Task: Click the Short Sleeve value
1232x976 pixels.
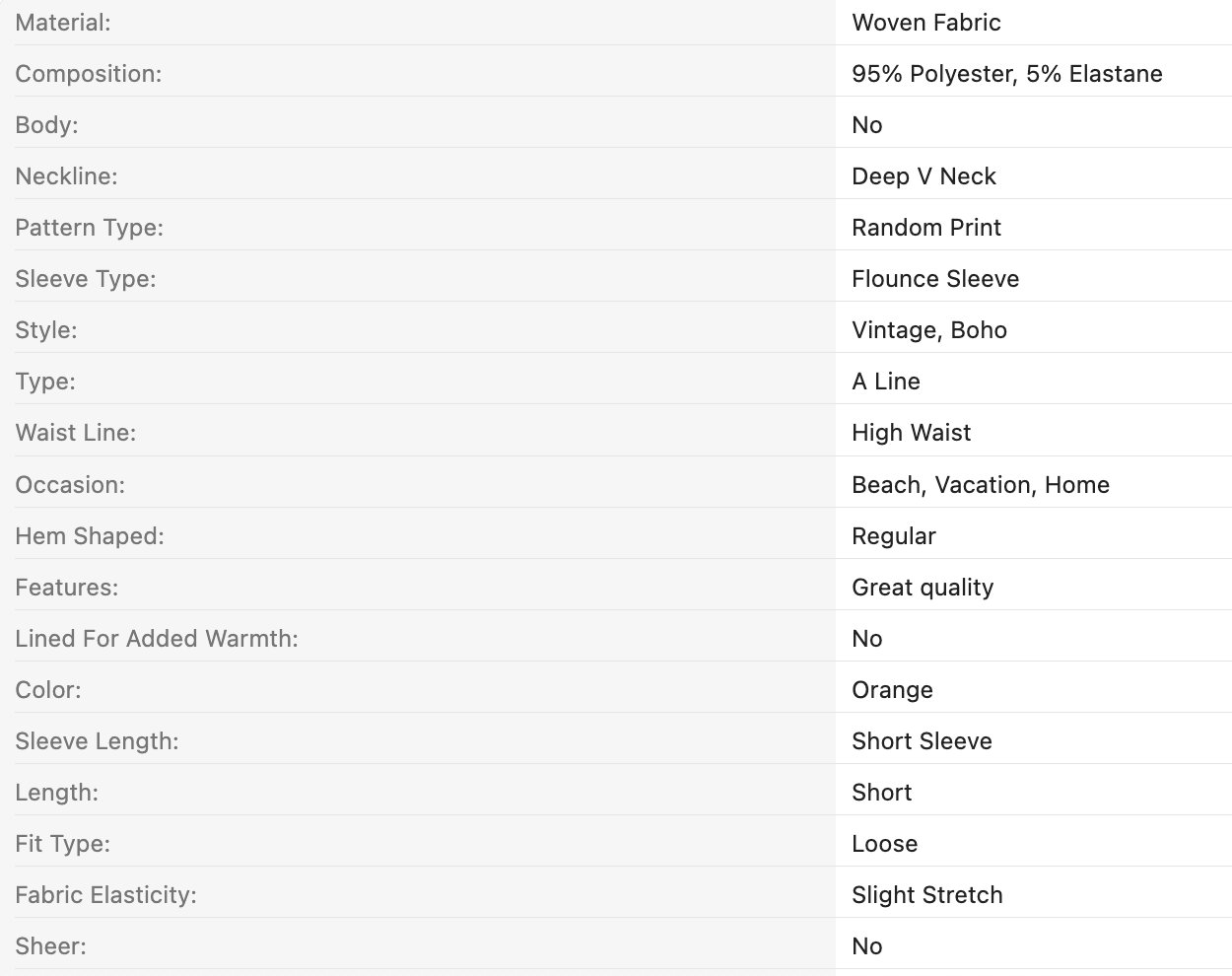Action: coord(923,741)
